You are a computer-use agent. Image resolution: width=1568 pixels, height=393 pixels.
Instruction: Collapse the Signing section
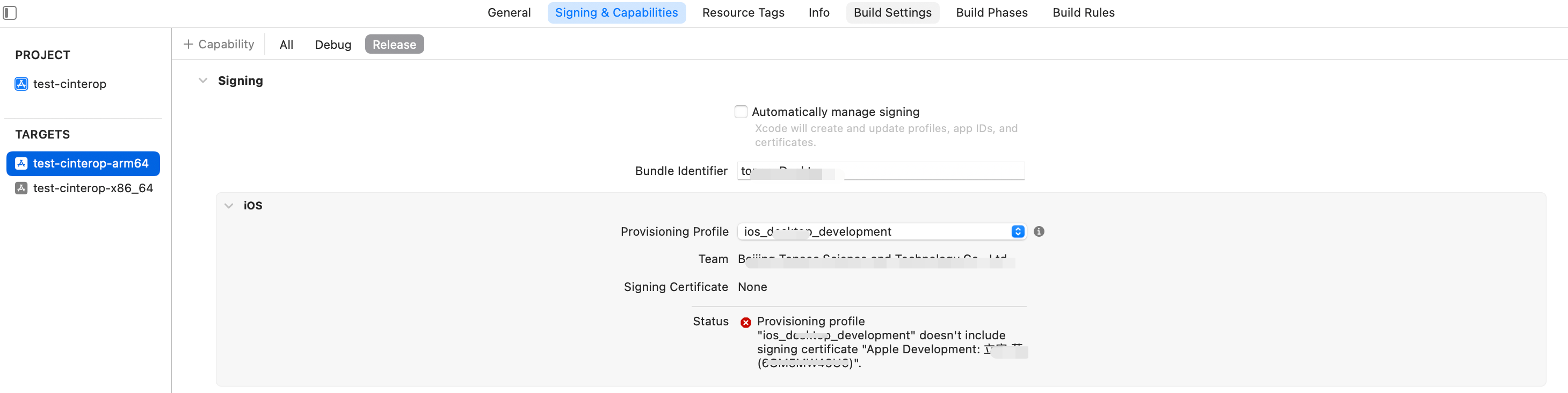pyautogui.click(x=204, y=81)
